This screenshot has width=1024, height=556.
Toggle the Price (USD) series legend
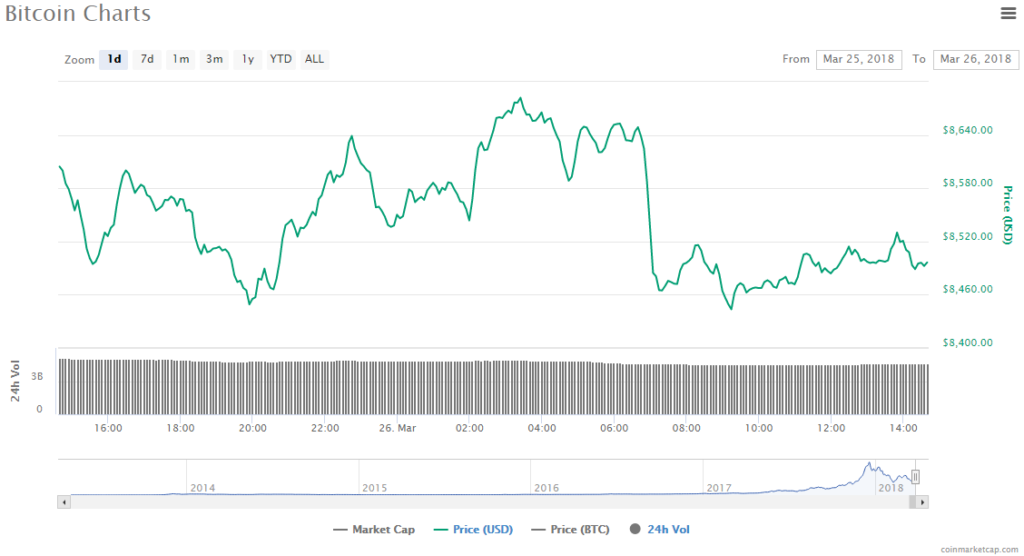click(472, 529)
